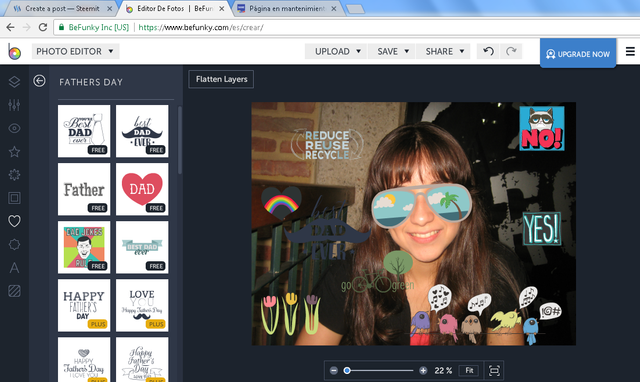Select the grumpy cat NO! sticker
Viewport: 640px width, 382px height.
coord(542,128)
